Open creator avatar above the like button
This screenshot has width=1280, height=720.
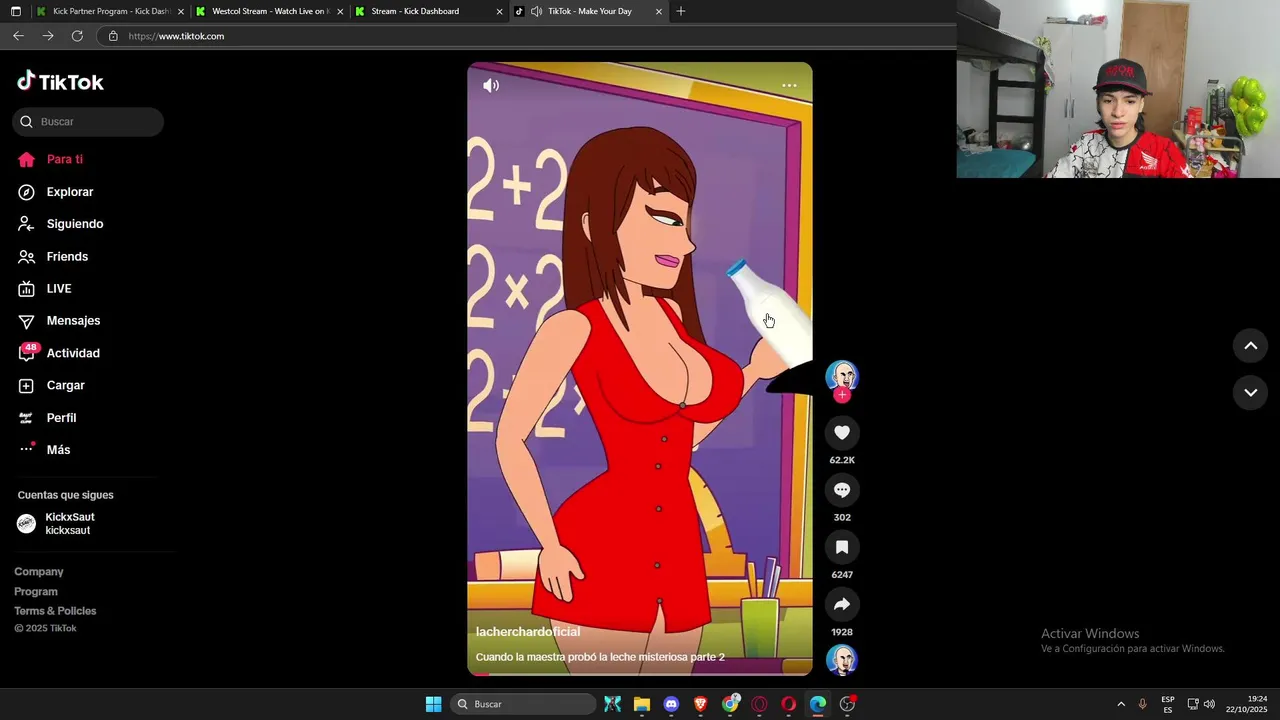click(842, 376)
